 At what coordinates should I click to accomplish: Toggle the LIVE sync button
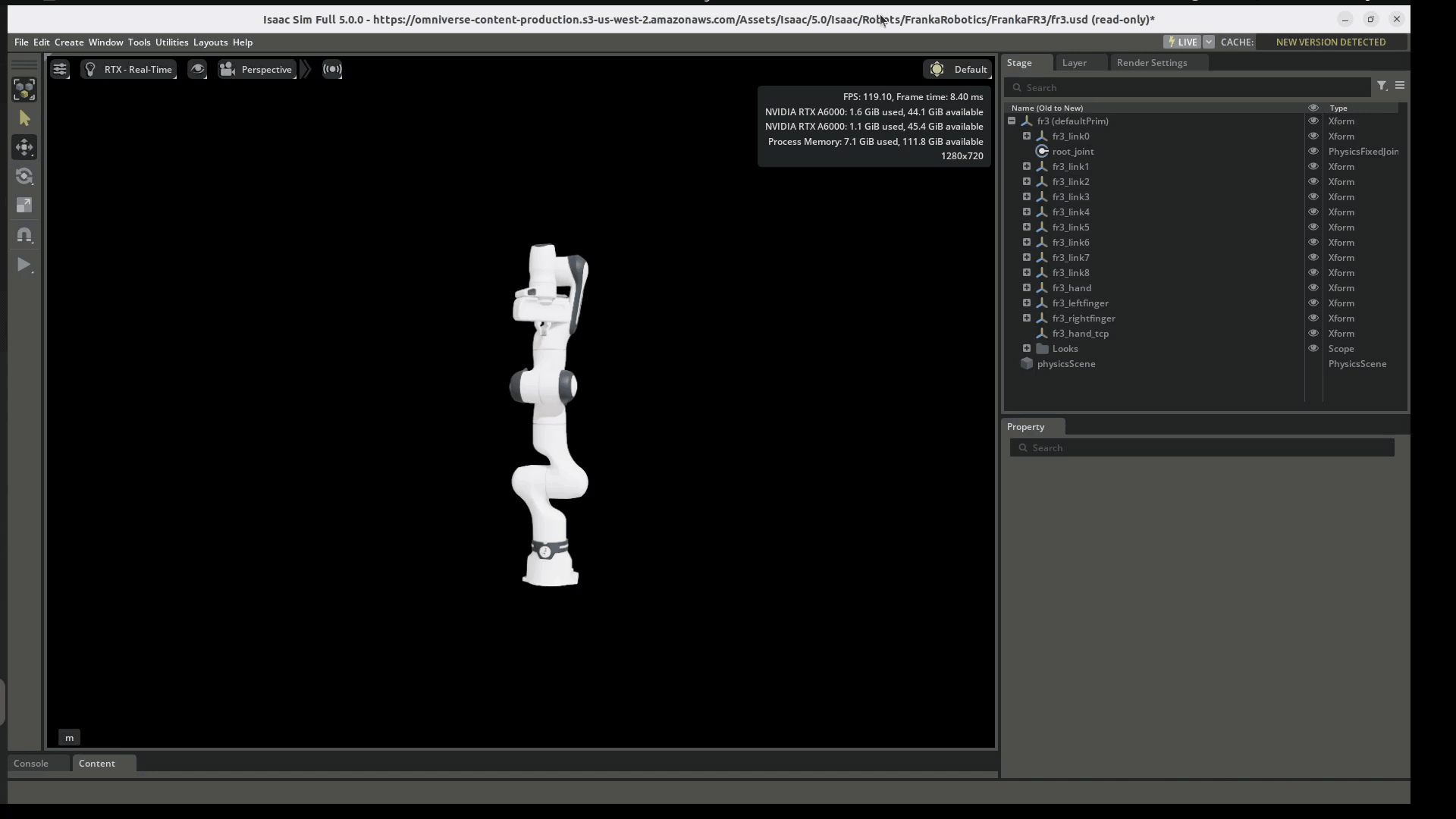1182,42
